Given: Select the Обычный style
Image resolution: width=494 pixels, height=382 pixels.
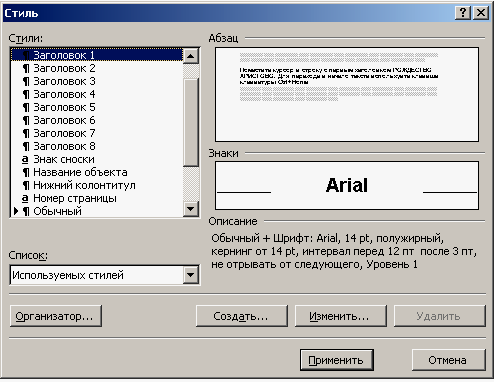Looking at the screenshot, I should [x=97, y=211].
